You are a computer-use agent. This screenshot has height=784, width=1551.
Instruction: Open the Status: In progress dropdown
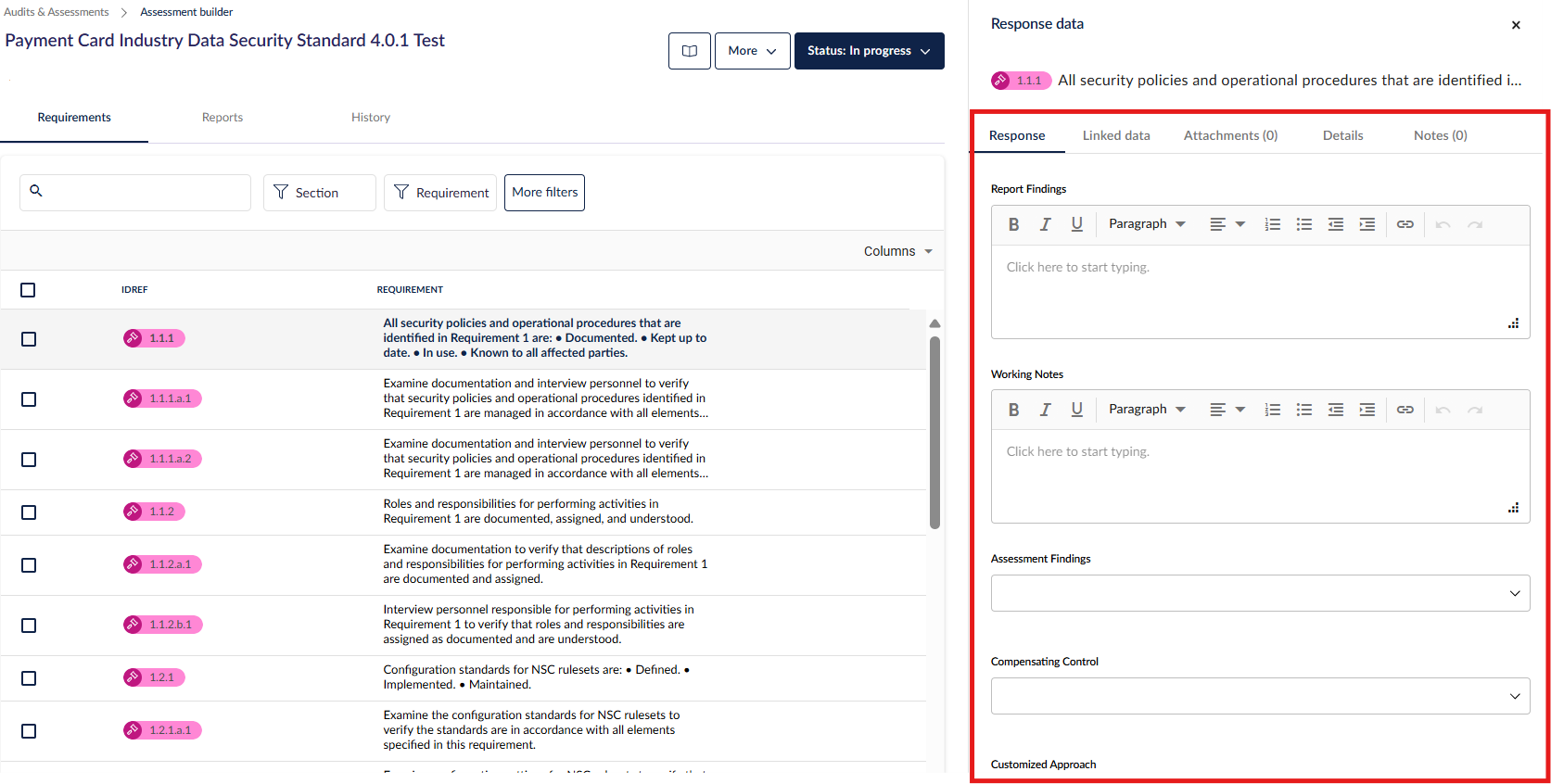click(869, 51)
